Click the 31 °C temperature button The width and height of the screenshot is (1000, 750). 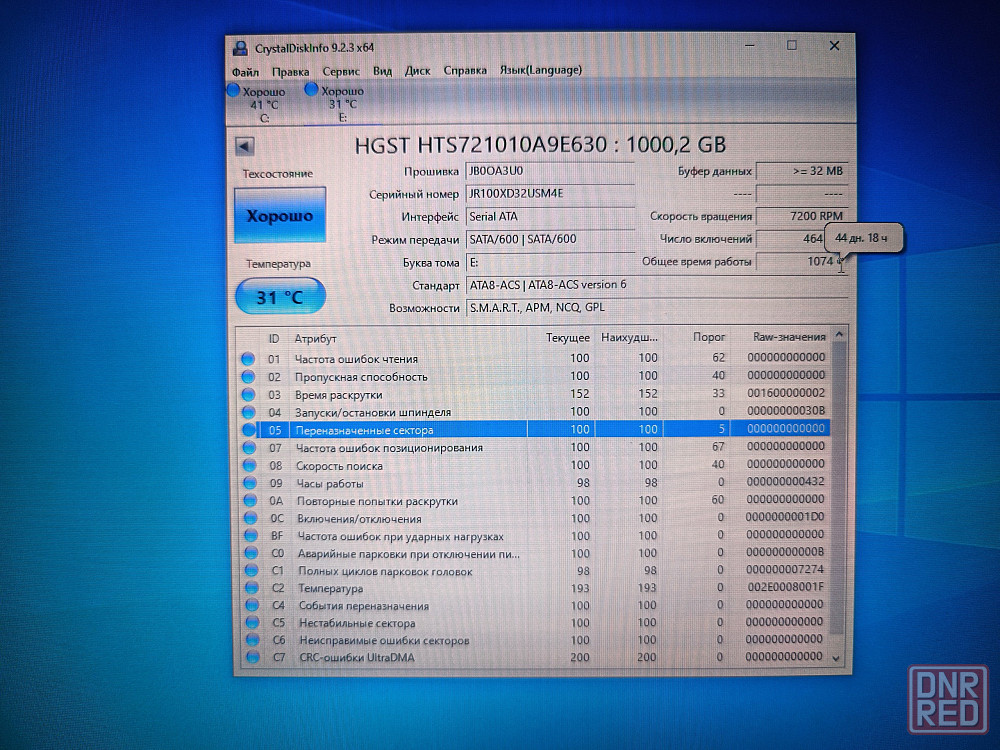point(280,297)
